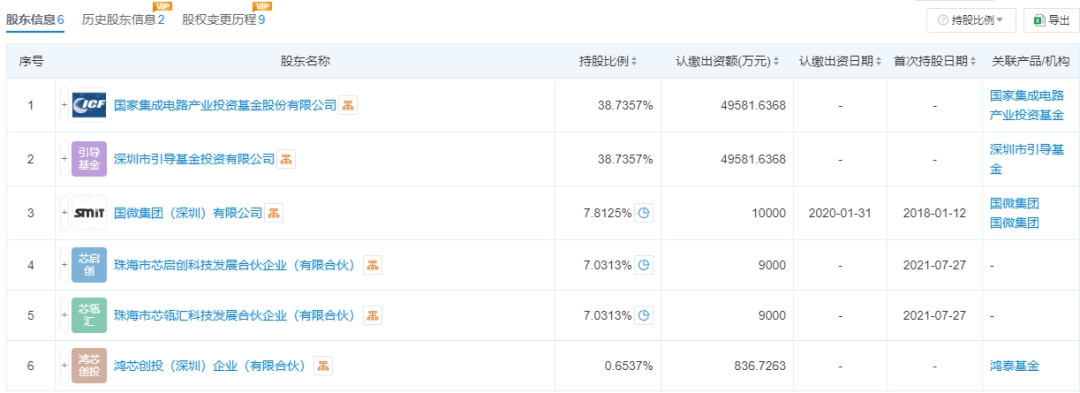Open 深圳市引导基金投资有限公司 shareholder link

[x=194, y=159]
